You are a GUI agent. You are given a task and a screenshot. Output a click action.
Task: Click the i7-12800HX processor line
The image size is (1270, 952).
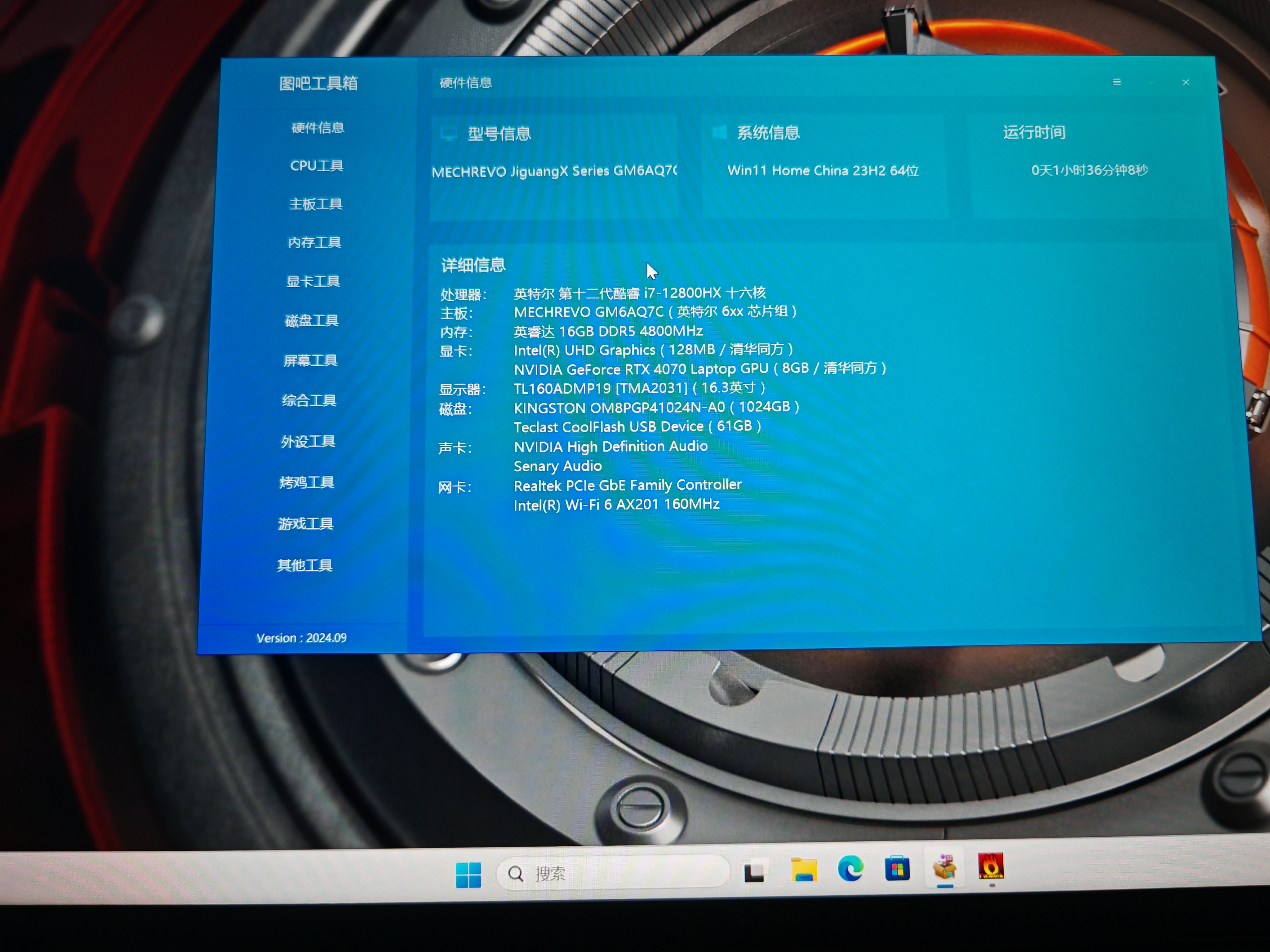click(x=640, y=293)
